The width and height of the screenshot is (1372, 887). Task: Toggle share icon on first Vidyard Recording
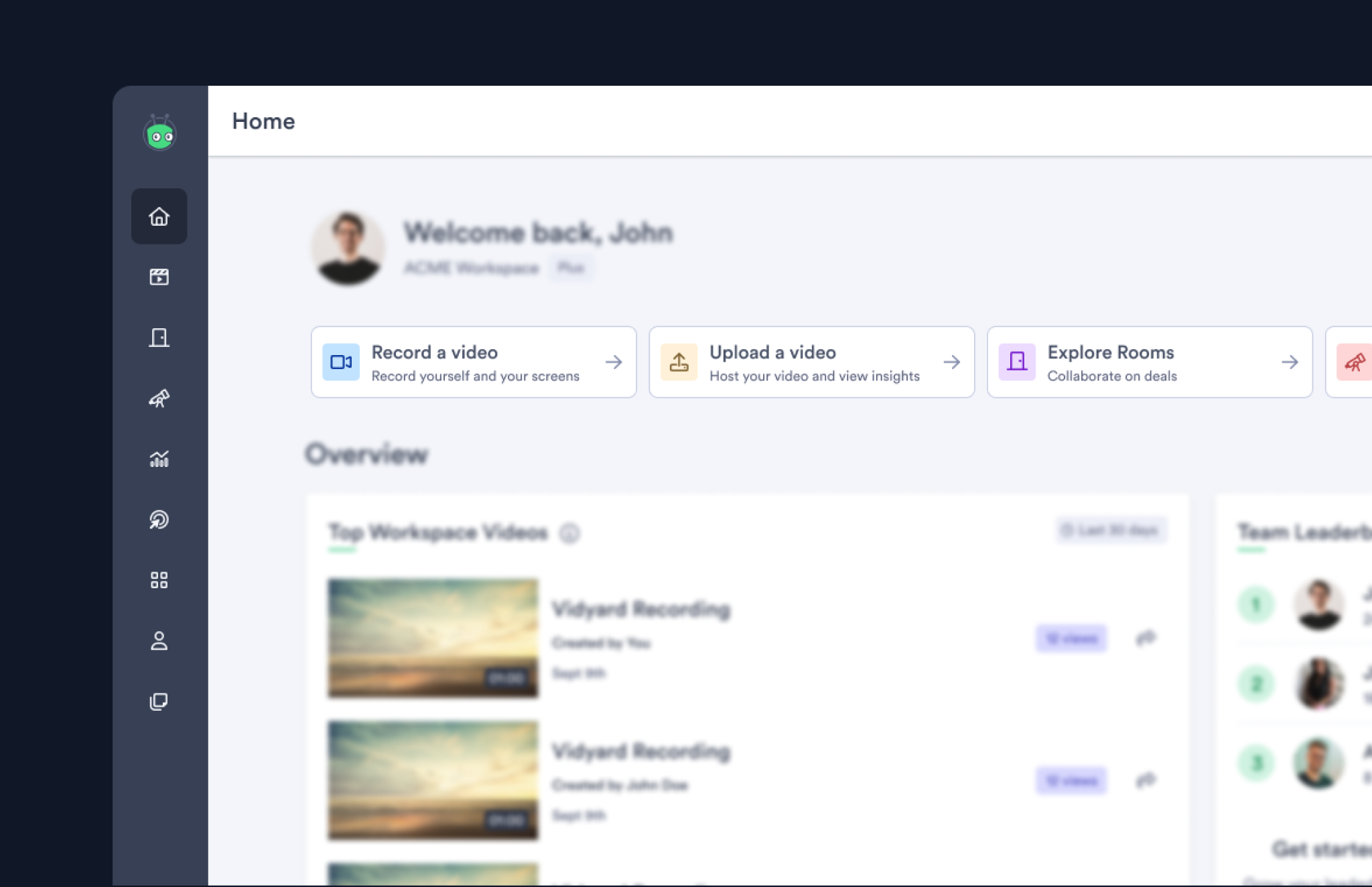pos(1144,638)
